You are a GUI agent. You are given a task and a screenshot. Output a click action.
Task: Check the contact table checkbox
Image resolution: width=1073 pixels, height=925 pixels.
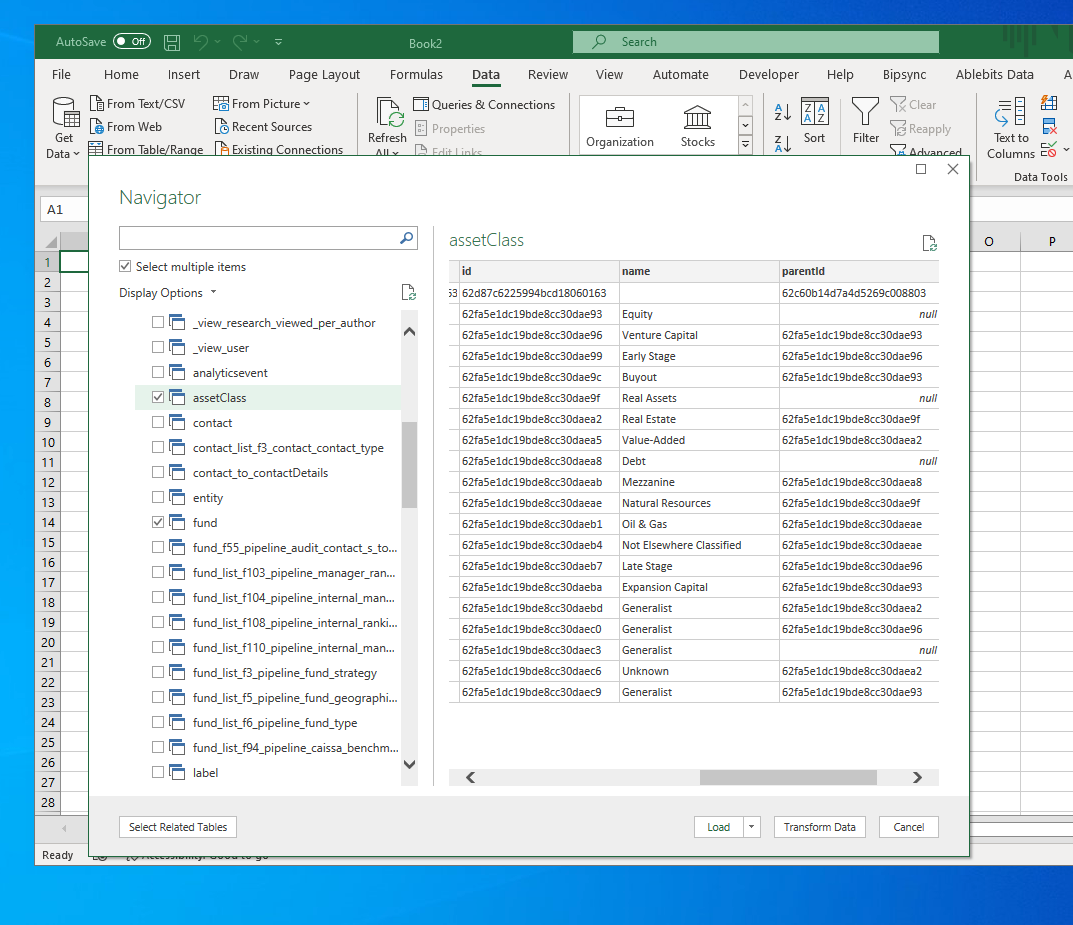point(158,422)
